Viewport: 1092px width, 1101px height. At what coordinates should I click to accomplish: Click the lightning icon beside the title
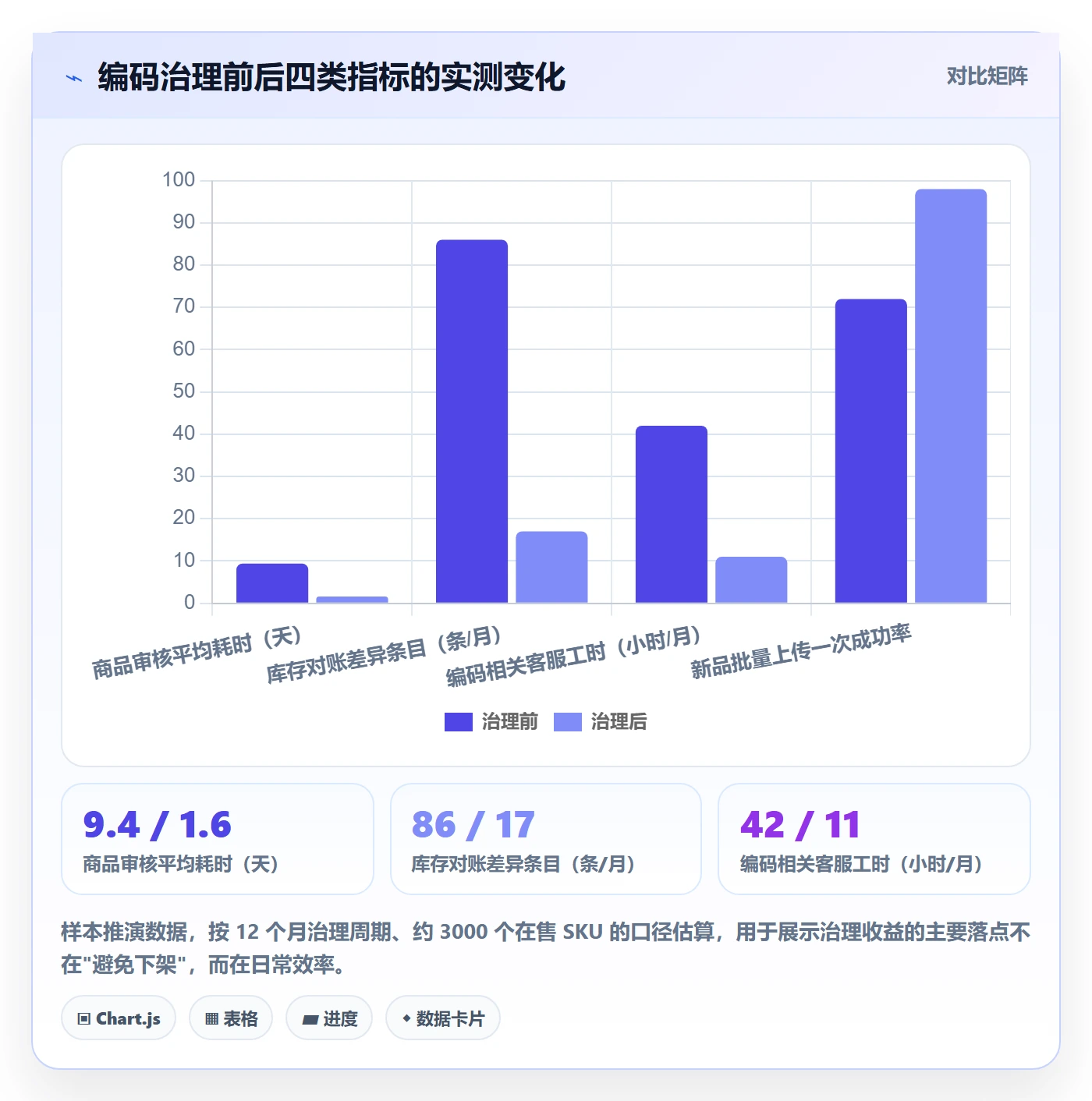pyautogui.click(x=74, y=78)
